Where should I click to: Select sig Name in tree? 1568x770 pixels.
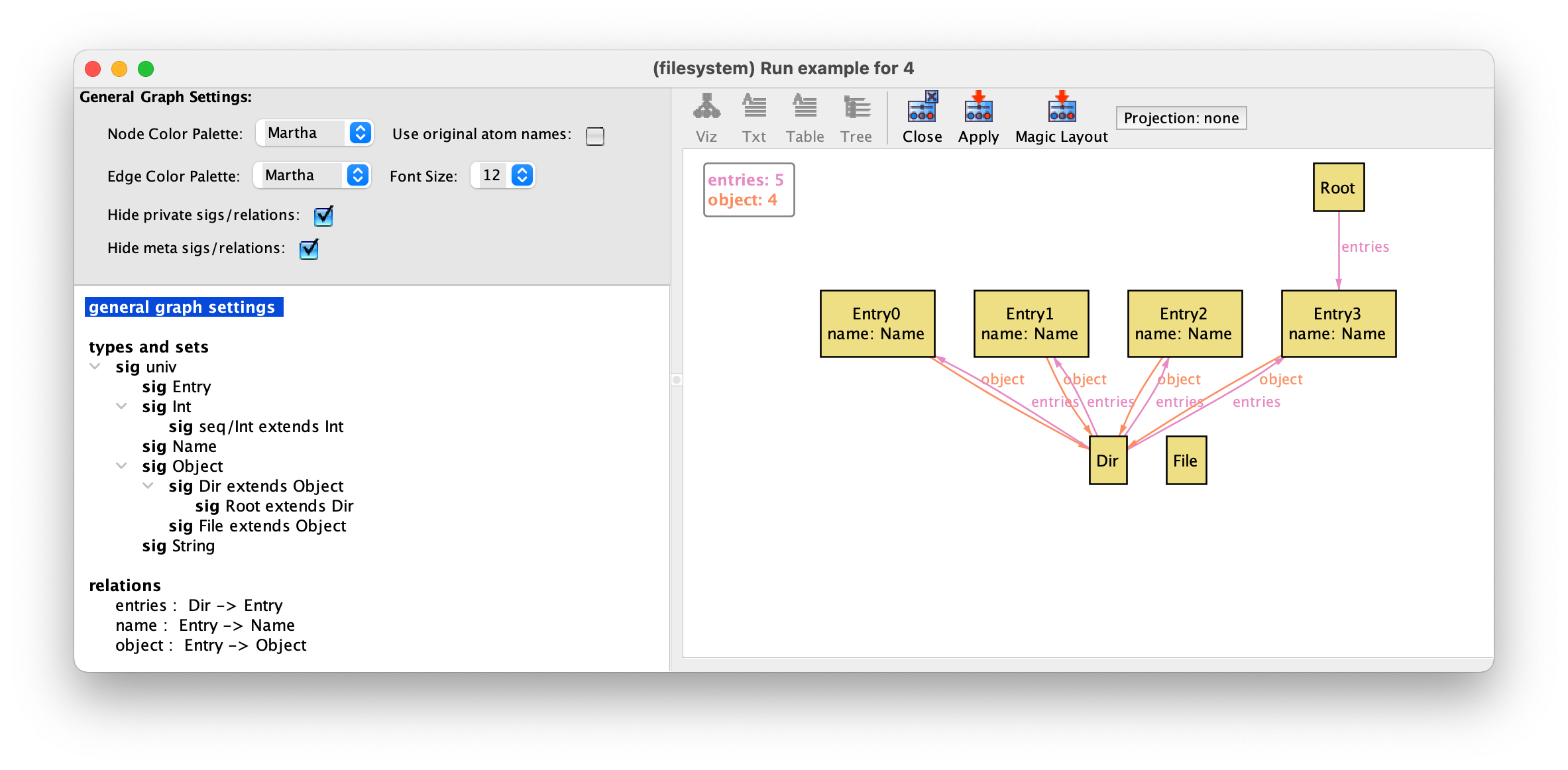pyautogui.click(x=179, y=447)
